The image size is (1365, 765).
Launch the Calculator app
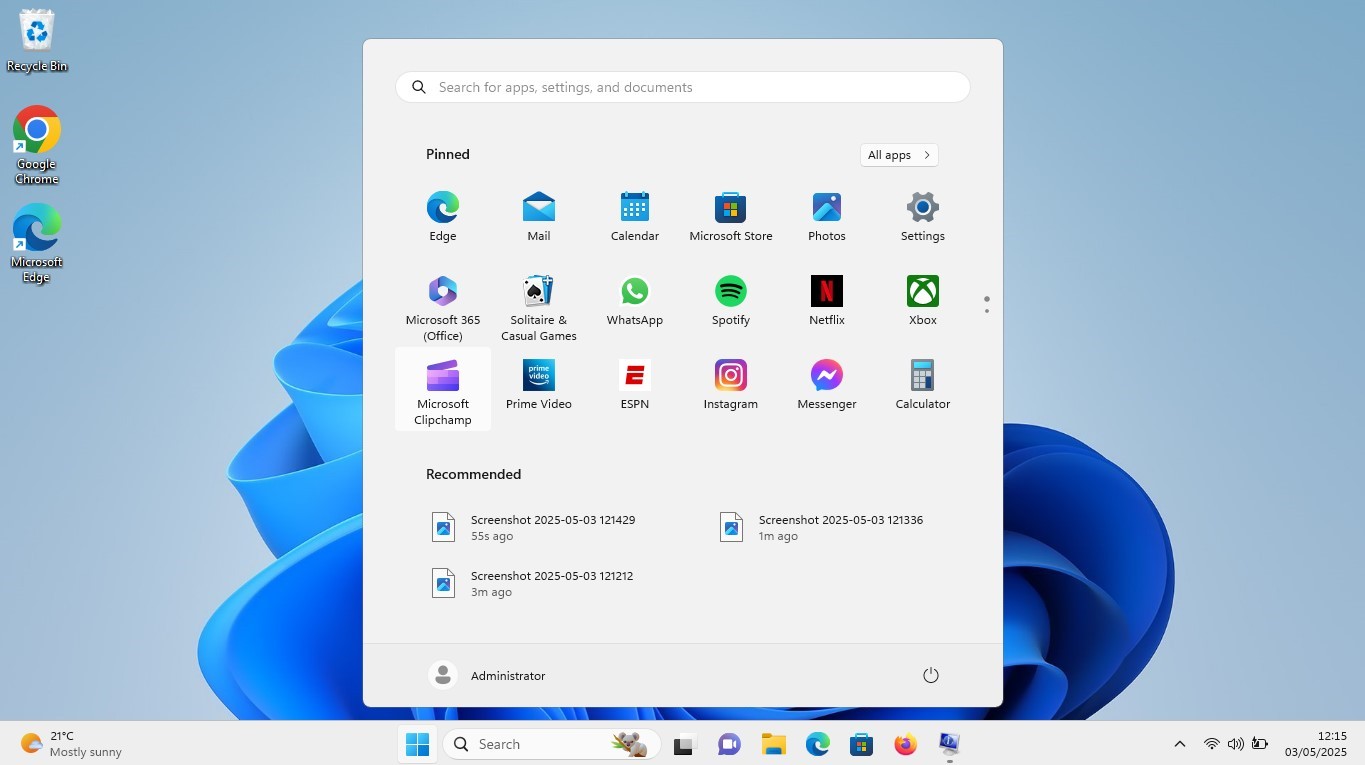[923, 385]
